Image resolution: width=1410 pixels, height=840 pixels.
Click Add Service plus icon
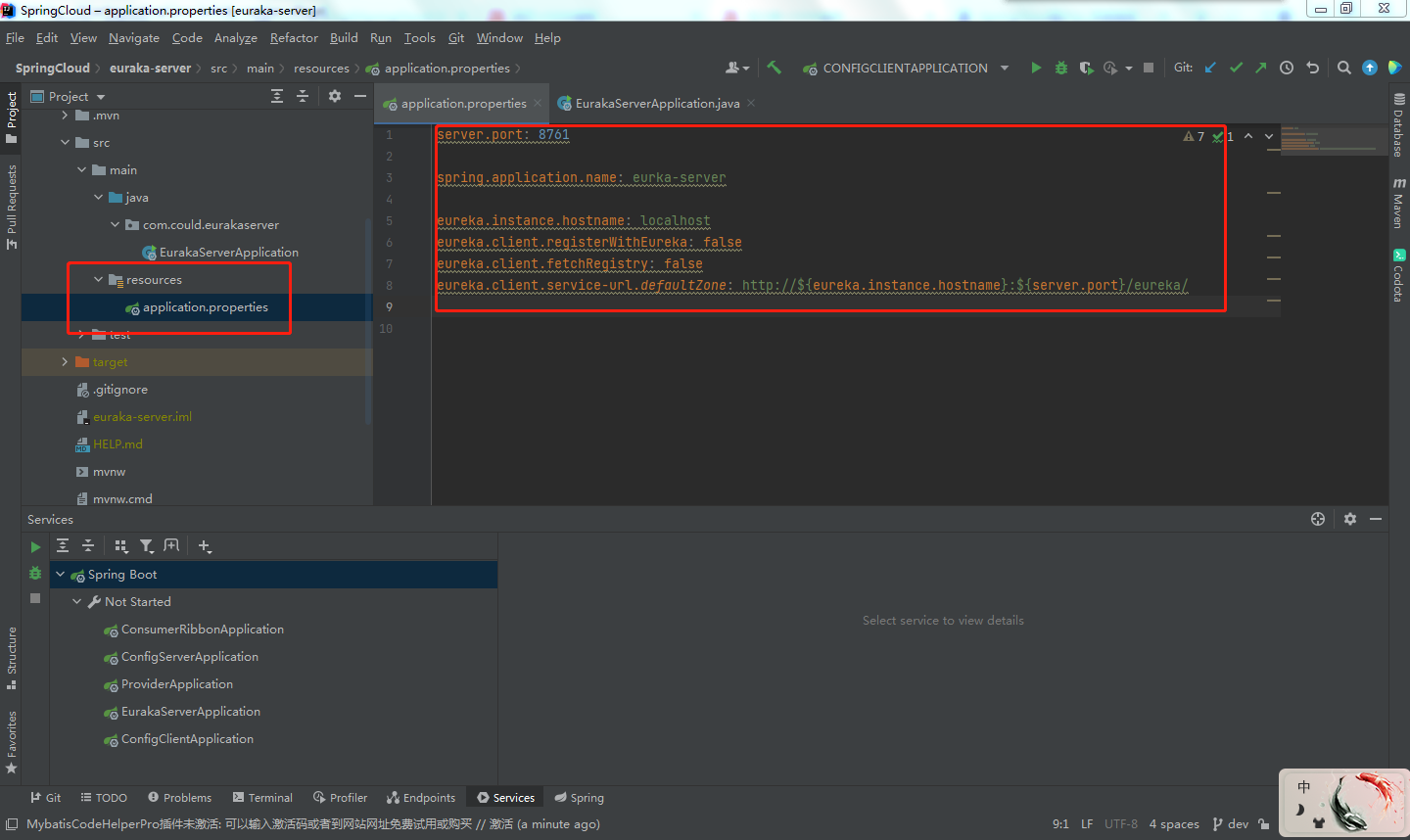click(x=205, y=546)
